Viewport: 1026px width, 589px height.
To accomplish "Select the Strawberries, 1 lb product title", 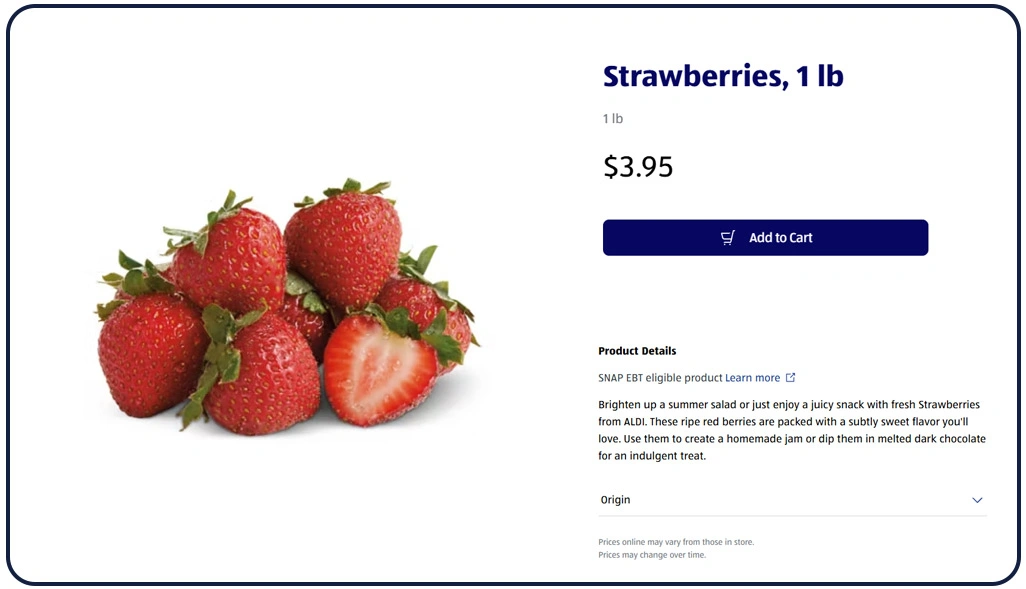I will (x=723, y=75).
